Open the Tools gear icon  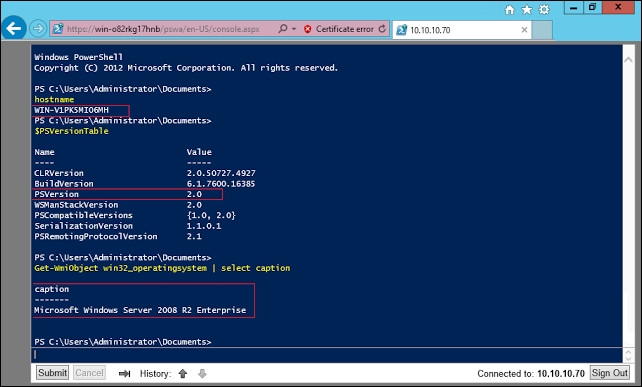click(x=544, y=9)
